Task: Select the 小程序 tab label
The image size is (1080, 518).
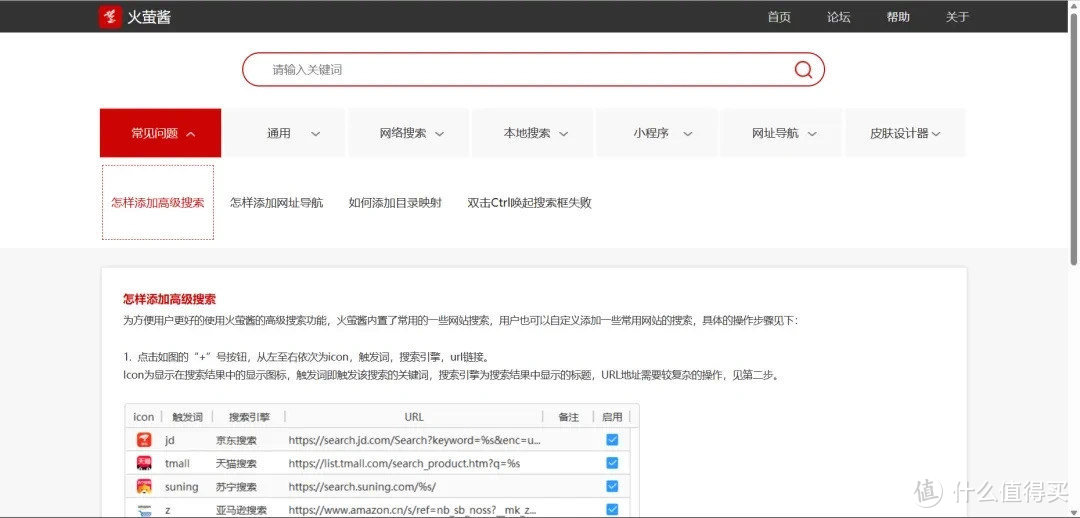Action: [651, 134]
